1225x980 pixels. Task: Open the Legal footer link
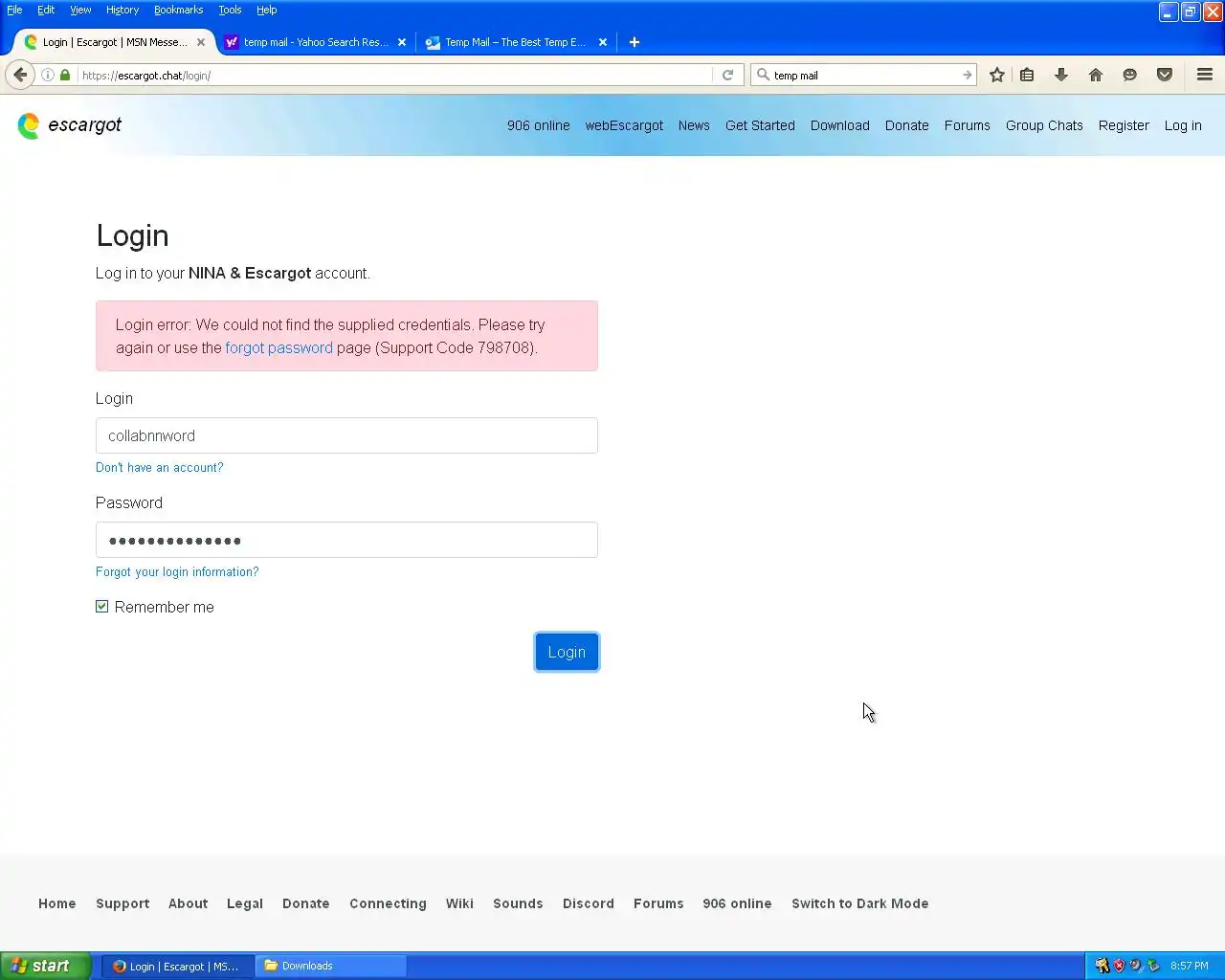point(245,903)
